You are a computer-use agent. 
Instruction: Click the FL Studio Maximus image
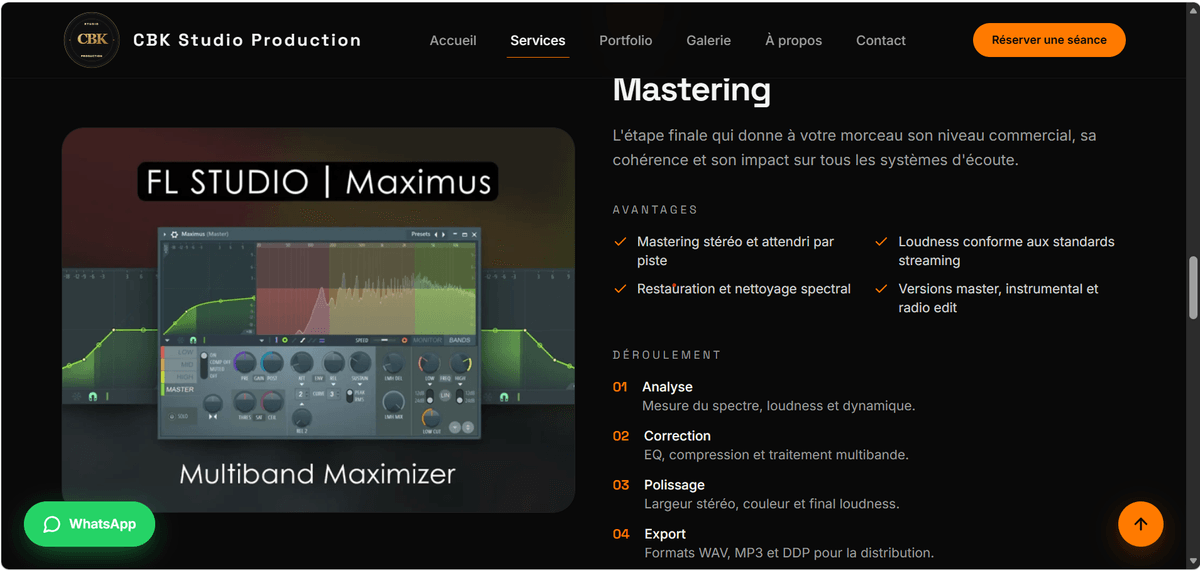click(x=318, y=320)
